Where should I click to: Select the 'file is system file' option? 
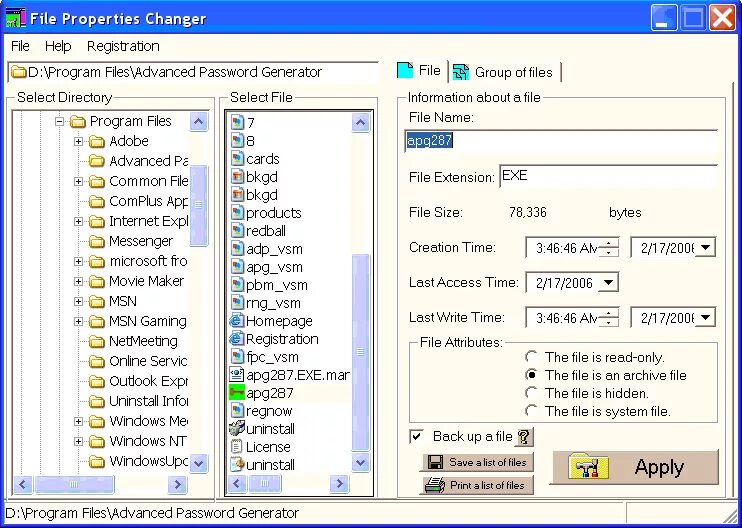[x=532, y=411]
